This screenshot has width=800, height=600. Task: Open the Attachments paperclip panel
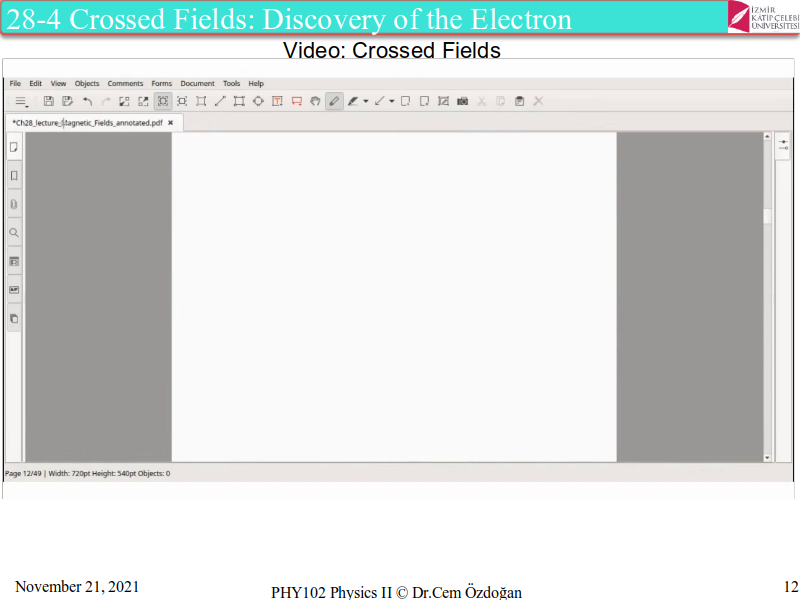(x=14, y=204)
